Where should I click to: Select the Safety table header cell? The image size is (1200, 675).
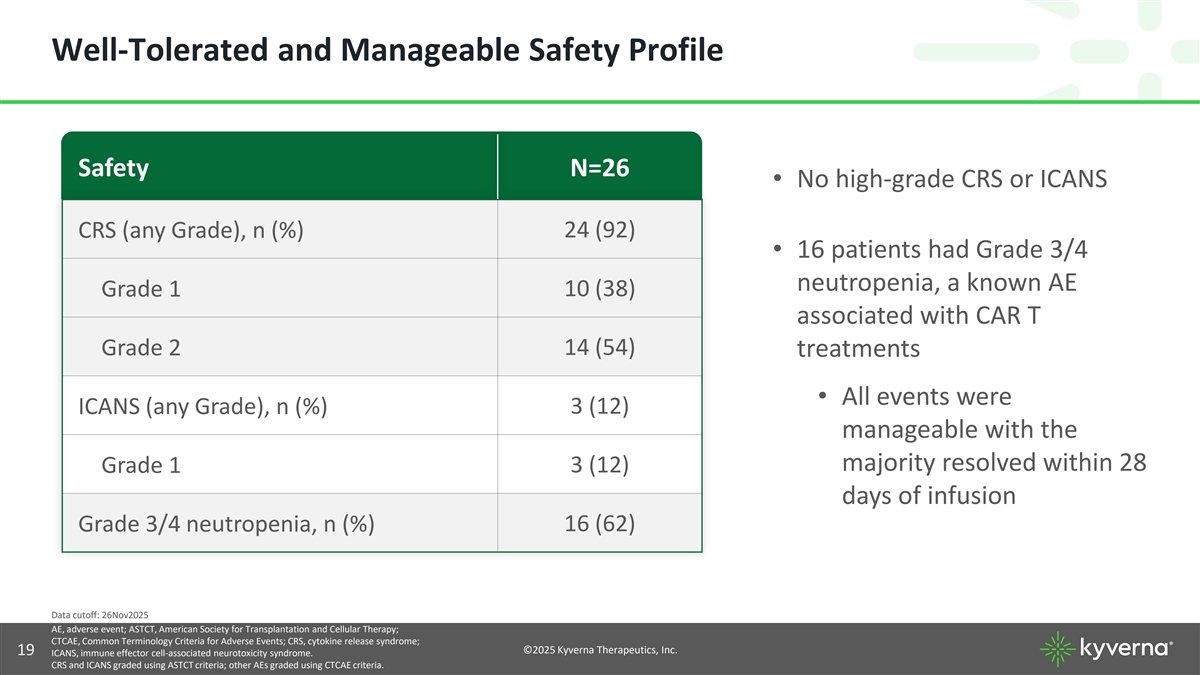[113, 168]
